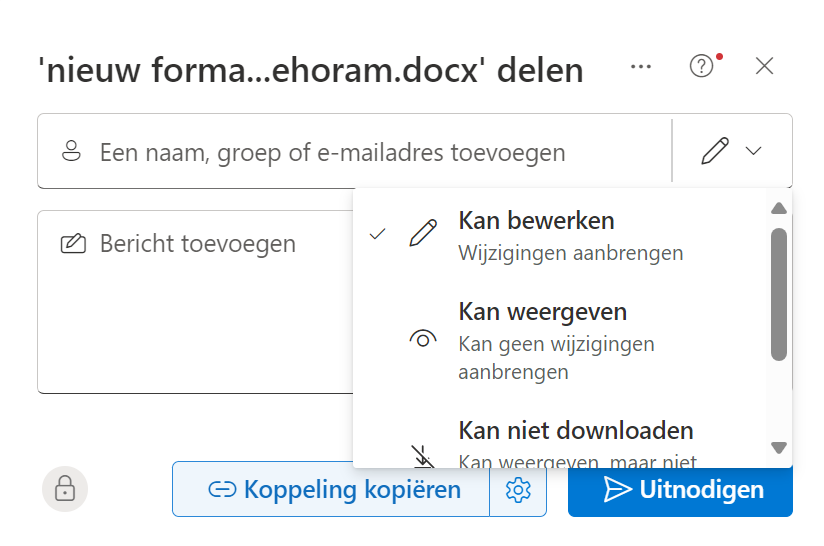Click the no-download icon in list

pyautogui.click(x=423, y=455)
